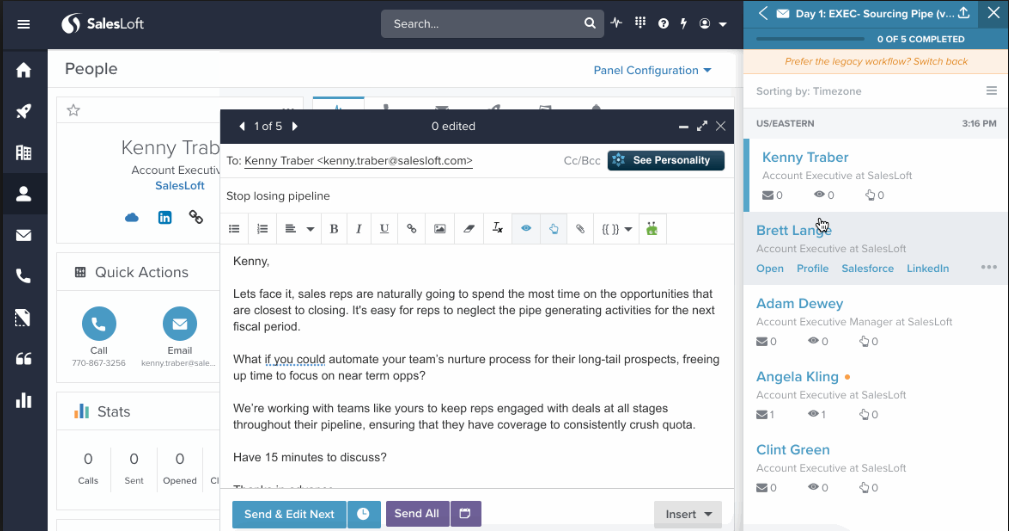Insert a bulleted list
1009x531 pixels.
[x=234, y=228]
